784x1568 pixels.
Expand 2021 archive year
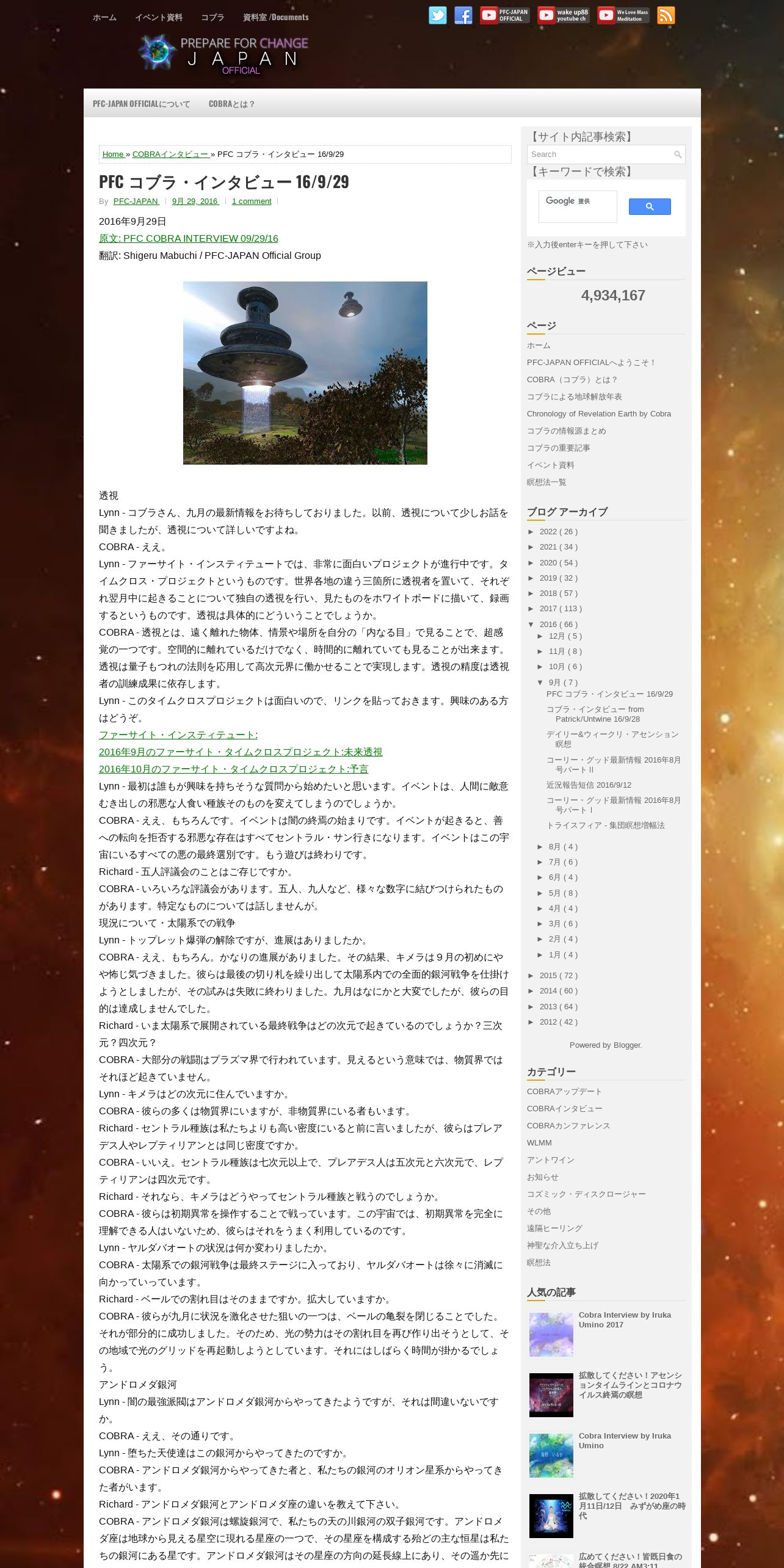coord(532,547)
